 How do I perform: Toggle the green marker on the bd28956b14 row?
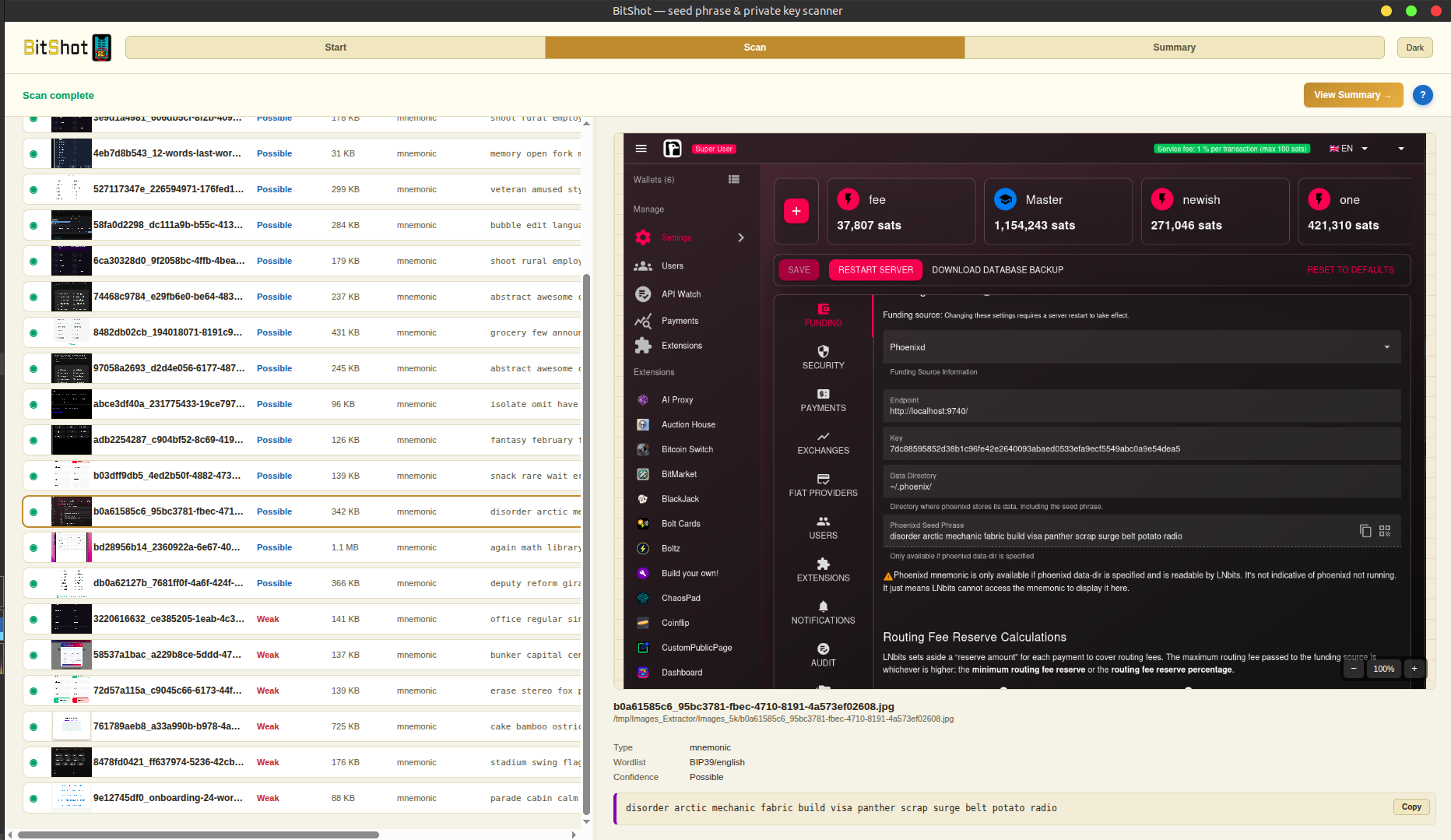(33, 548)
